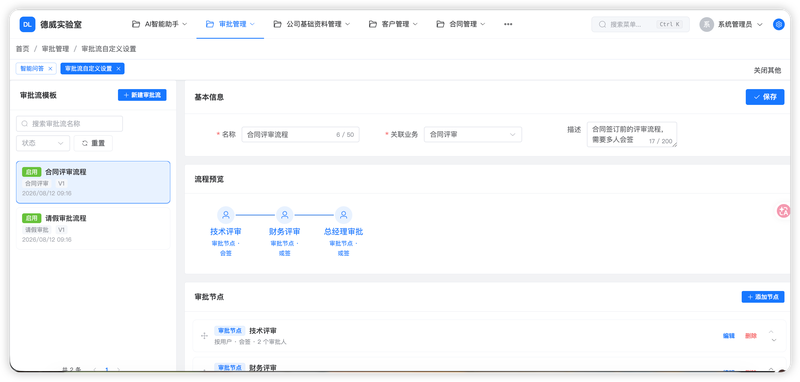Screen dimensions: 800x382
Task: Click the 新建审批流 button
Action: click(x=142, y=95)
